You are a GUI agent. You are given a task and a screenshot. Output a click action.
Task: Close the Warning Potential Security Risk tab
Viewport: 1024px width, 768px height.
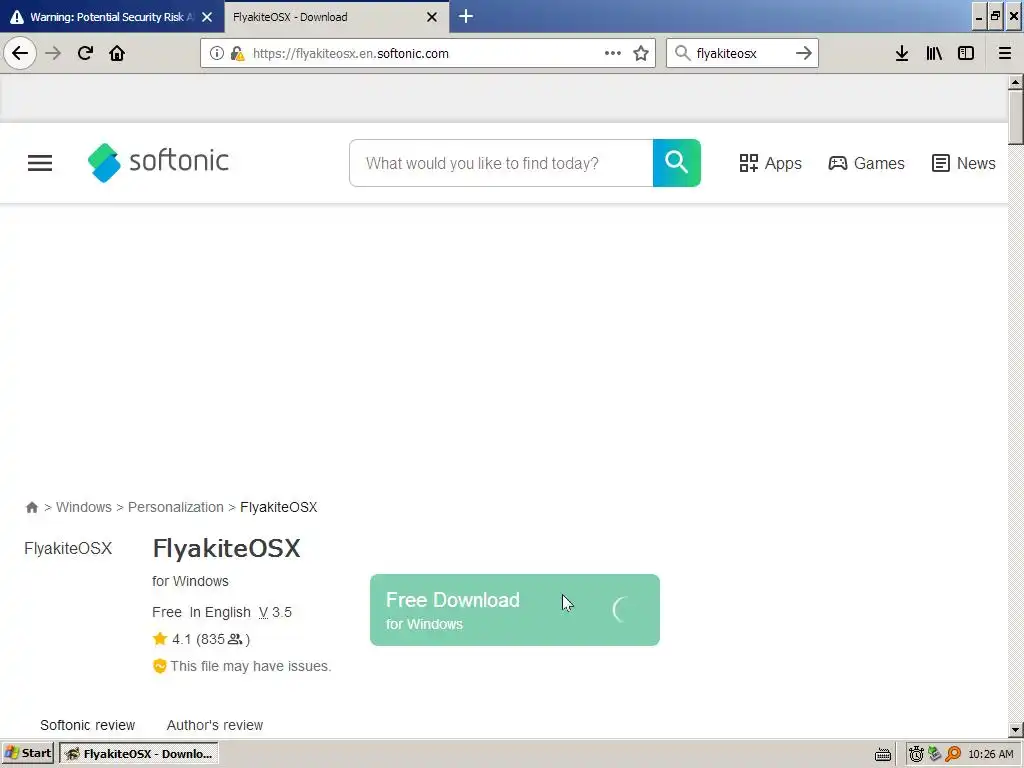point(207,17)
